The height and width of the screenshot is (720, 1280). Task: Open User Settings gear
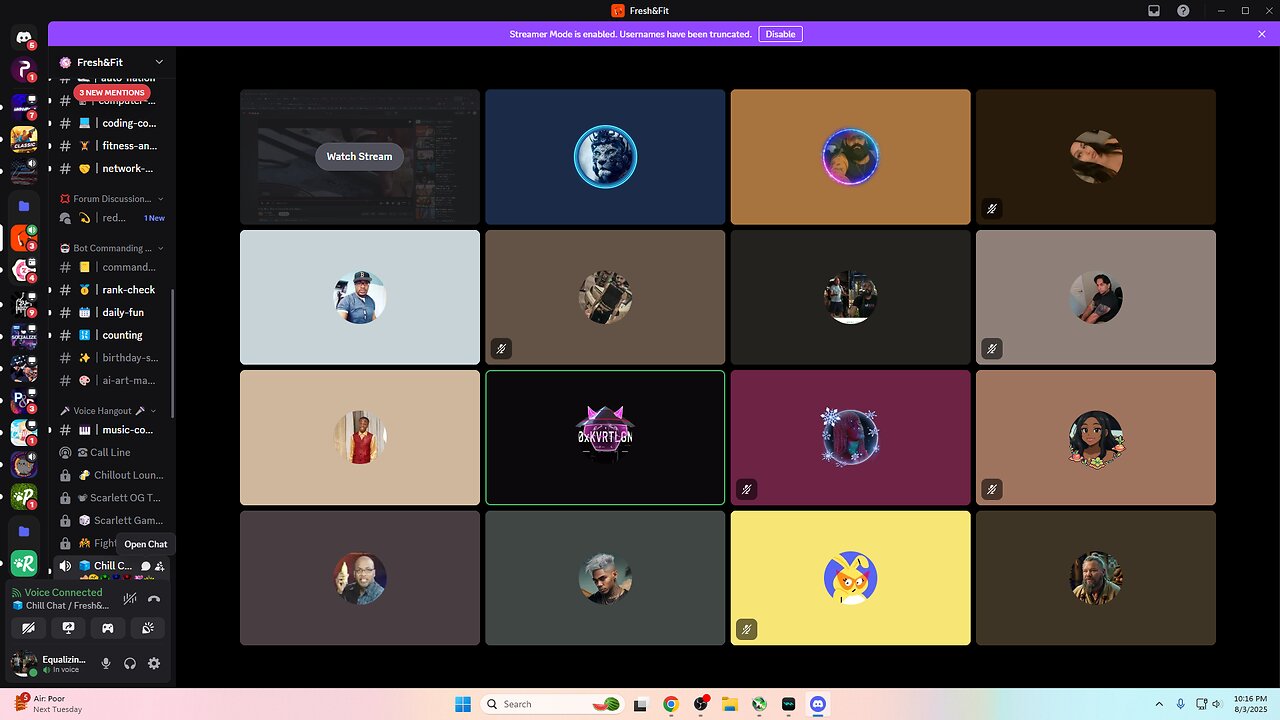coord(154,663)
